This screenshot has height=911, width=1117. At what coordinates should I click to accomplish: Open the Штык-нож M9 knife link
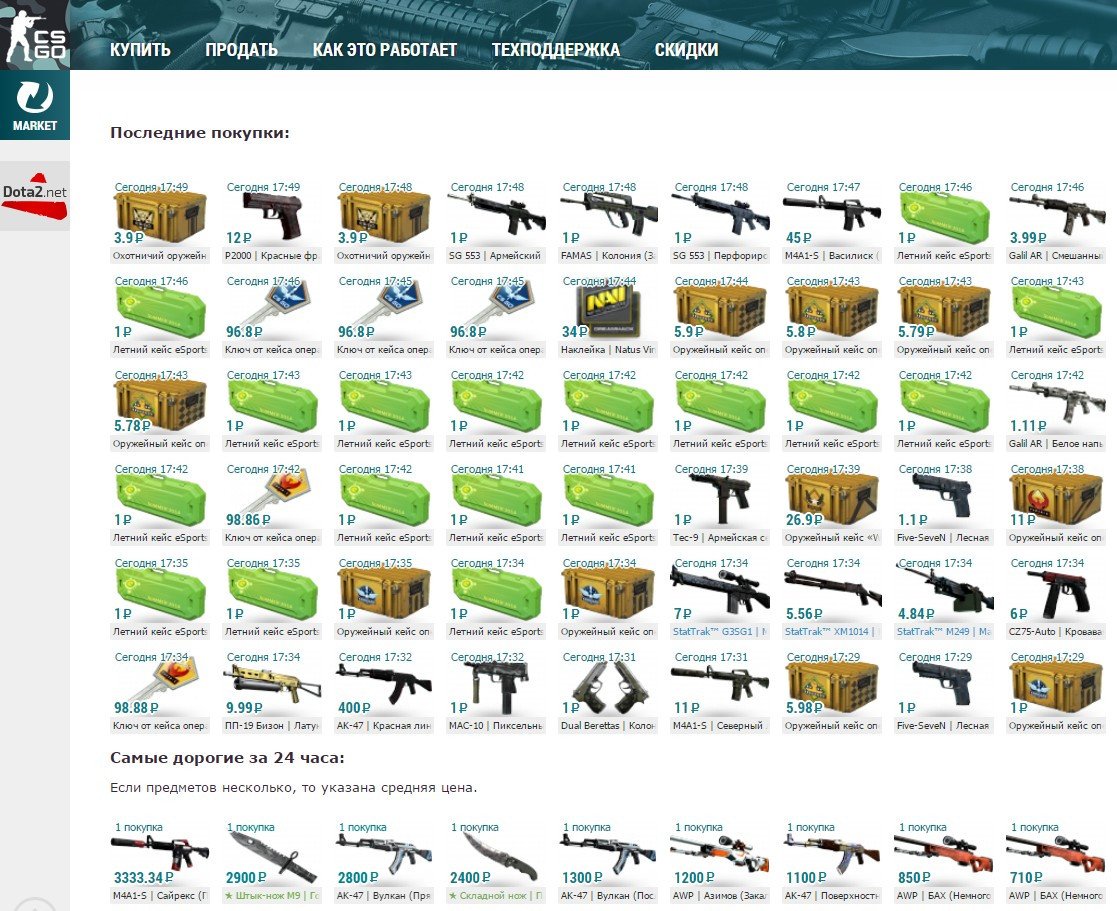(272, 895)
